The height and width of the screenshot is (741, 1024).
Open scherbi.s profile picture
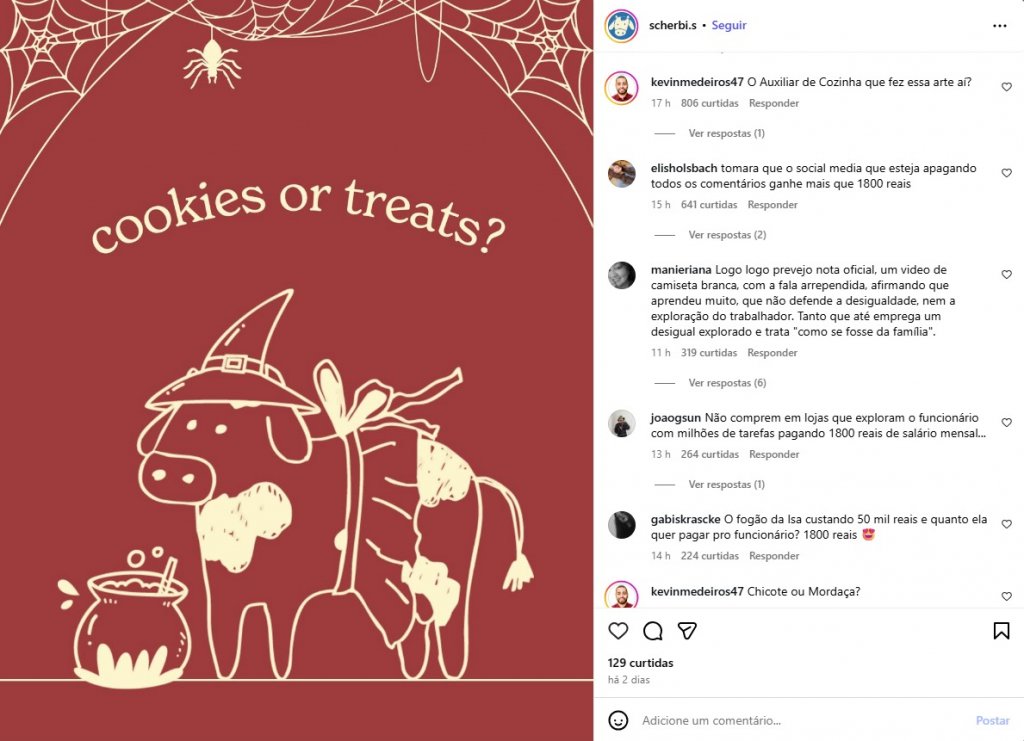[621, 26]
